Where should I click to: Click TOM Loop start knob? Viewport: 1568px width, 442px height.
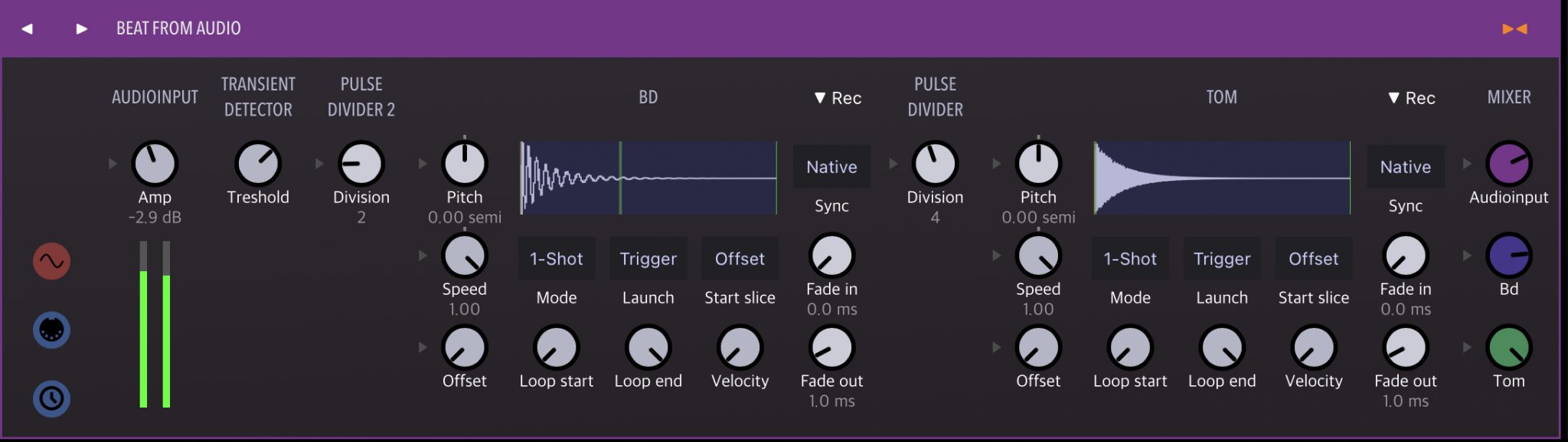pyautogui.click(x=1130, y=348)
